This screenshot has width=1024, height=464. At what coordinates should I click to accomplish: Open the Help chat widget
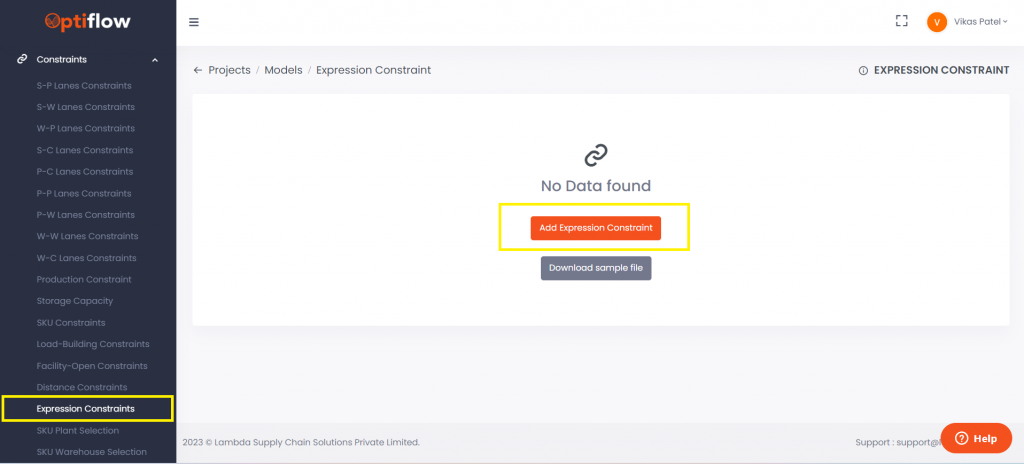pos(976,438)
